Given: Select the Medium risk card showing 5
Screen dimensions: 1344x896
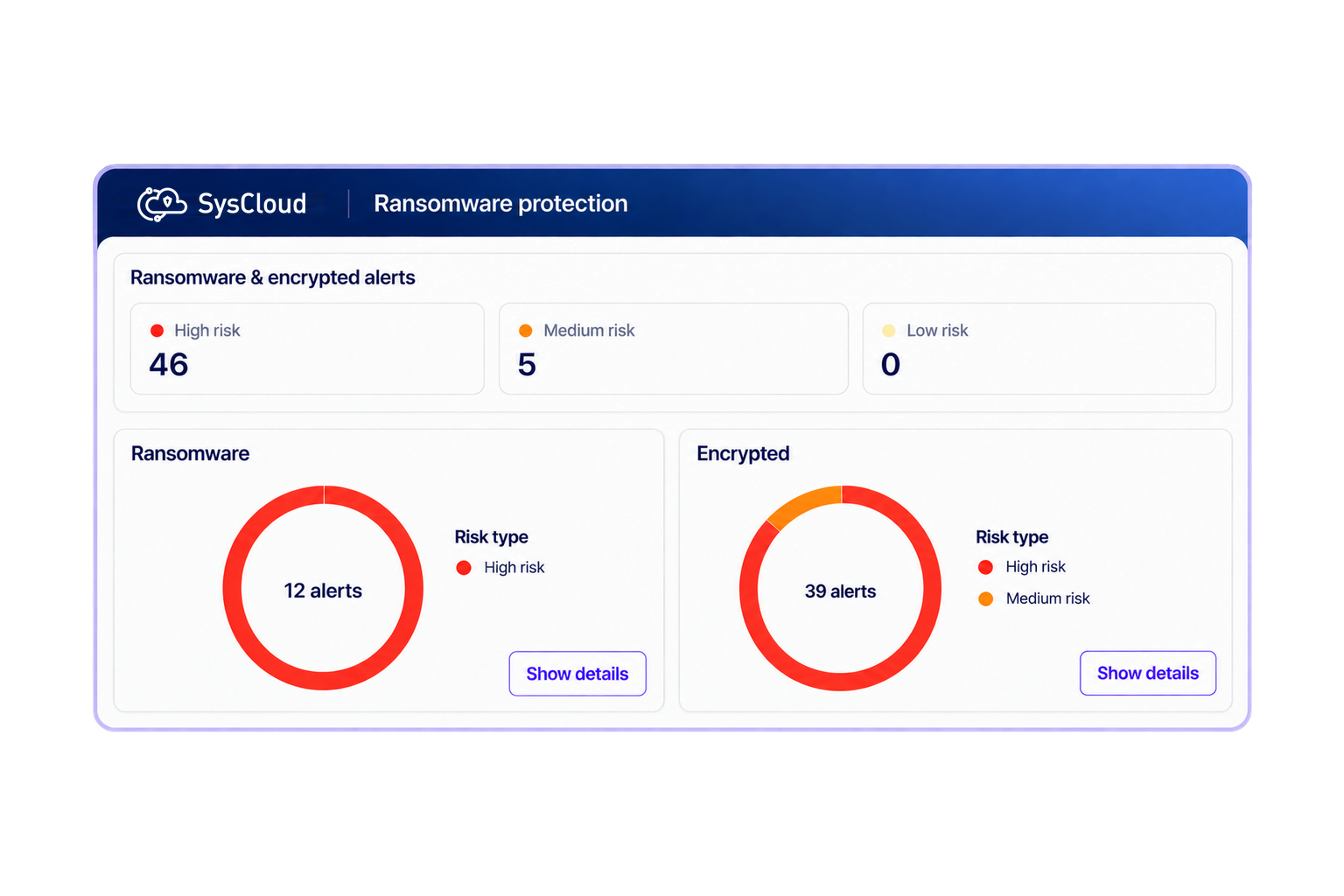Looking at the screenshot, I should [x=674, y=348].
